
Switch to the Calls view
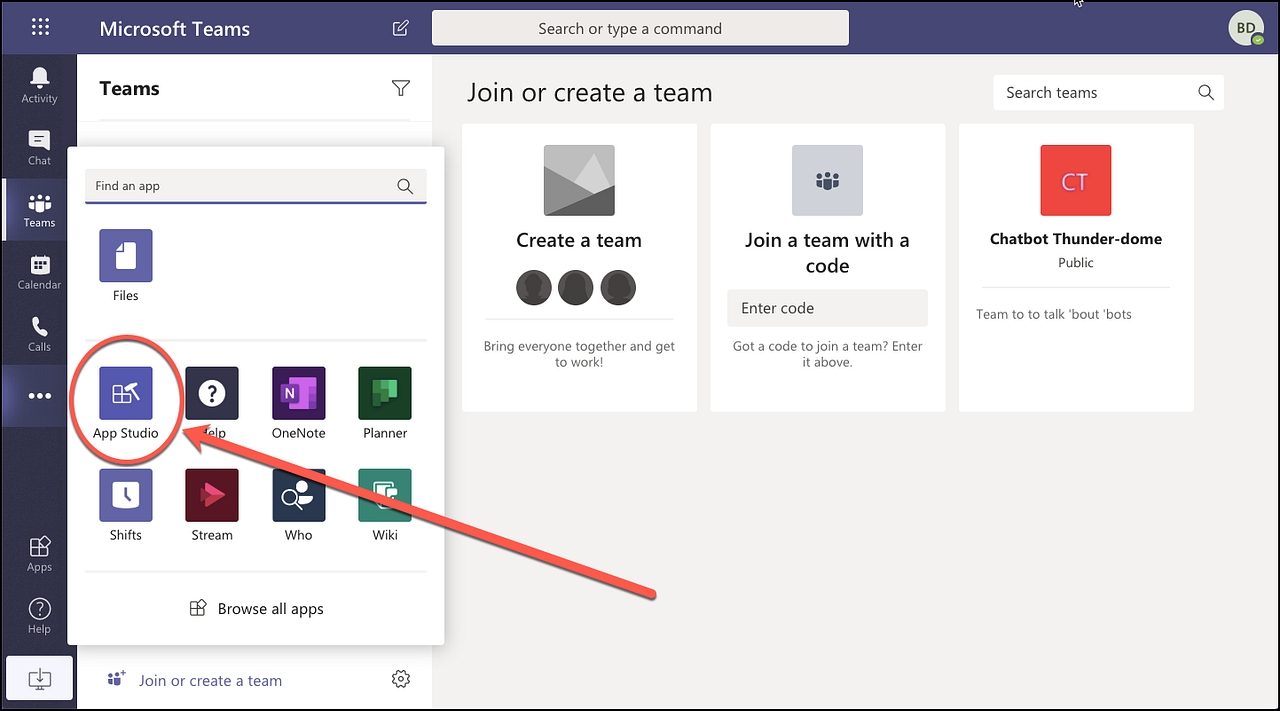click(38, 333)
